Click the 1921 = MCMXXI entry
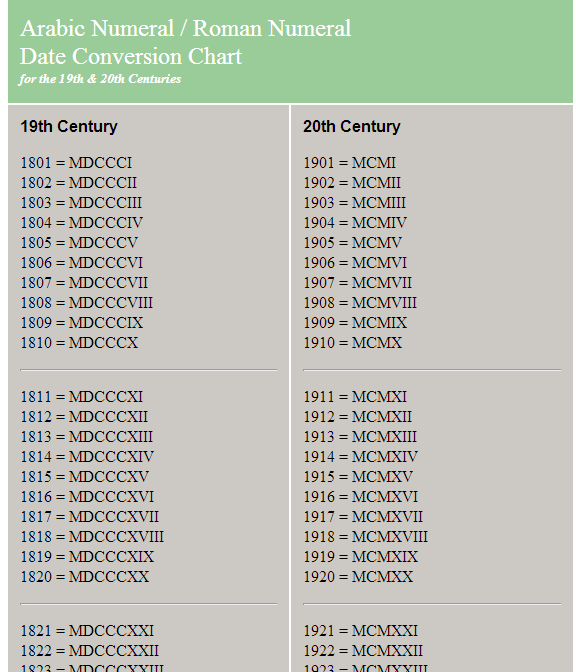This screenshot has width=576, height=672. pos(360,631)
